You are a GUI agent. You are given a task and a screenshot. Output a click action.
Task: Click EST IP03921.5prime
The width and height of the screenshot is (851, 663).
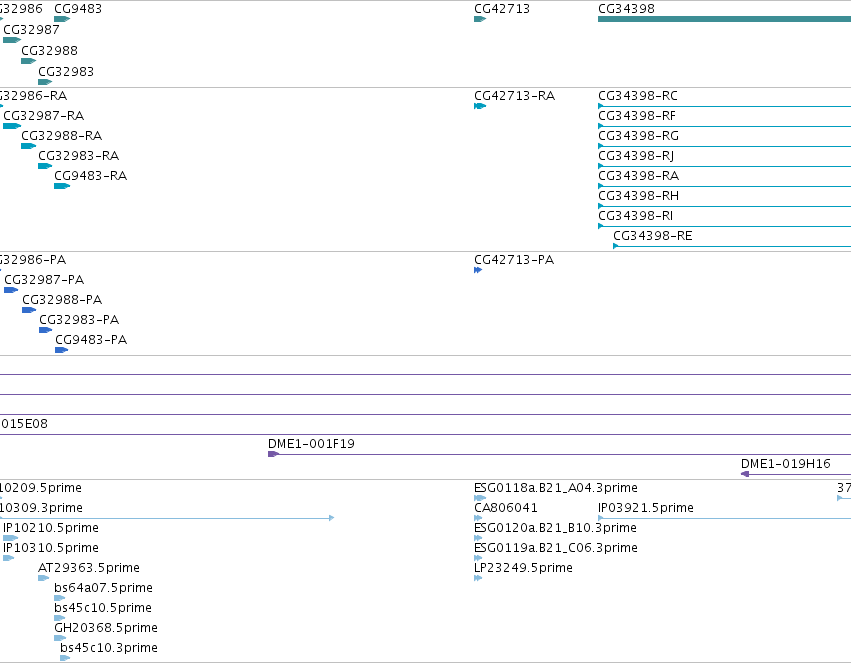tap(724, 518)
